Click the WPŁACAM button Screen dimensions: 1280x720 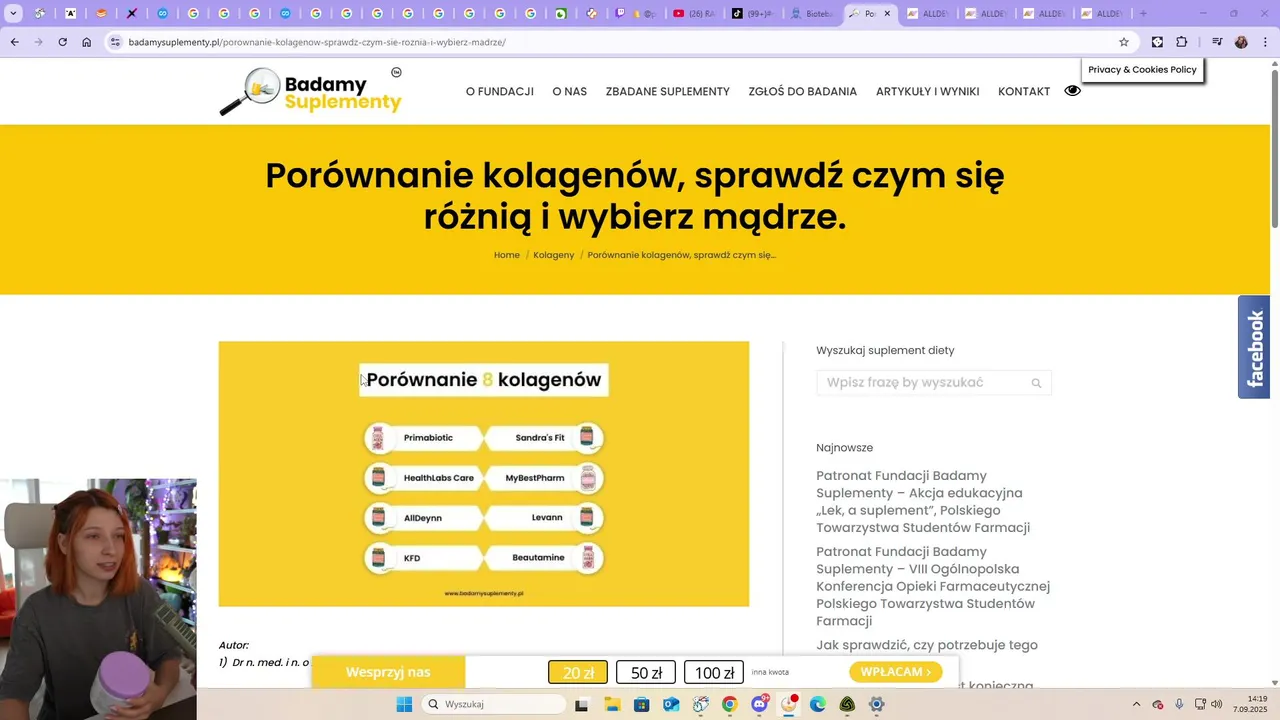click(x=895, y=672)
